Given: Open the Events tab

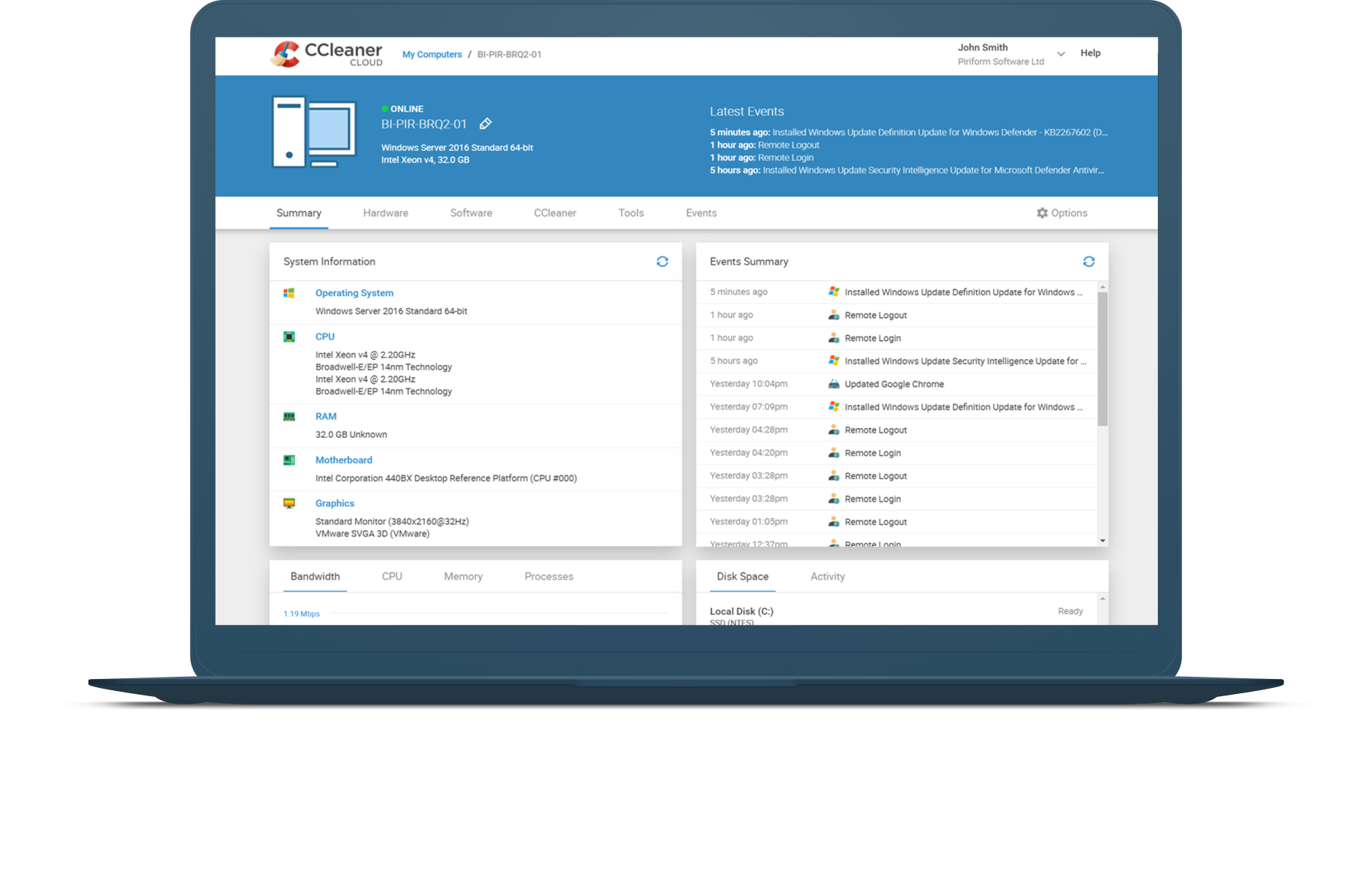Looking at the screenshot, I should pos(700,213).
